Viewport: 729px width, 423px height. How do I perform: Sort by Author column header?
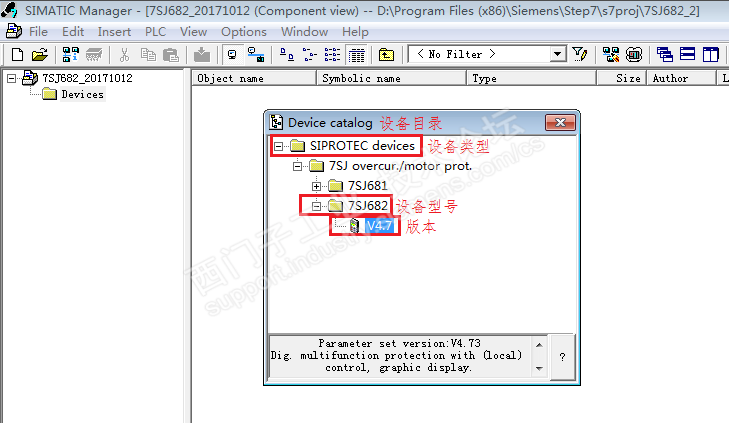[x=682, y=78]
